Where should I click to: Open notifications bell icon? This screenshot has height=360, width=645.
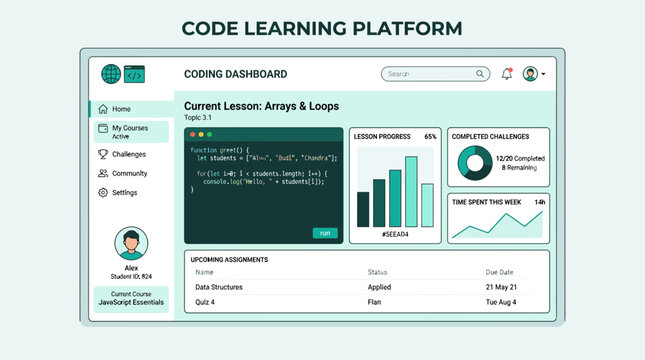pos(507,74)
